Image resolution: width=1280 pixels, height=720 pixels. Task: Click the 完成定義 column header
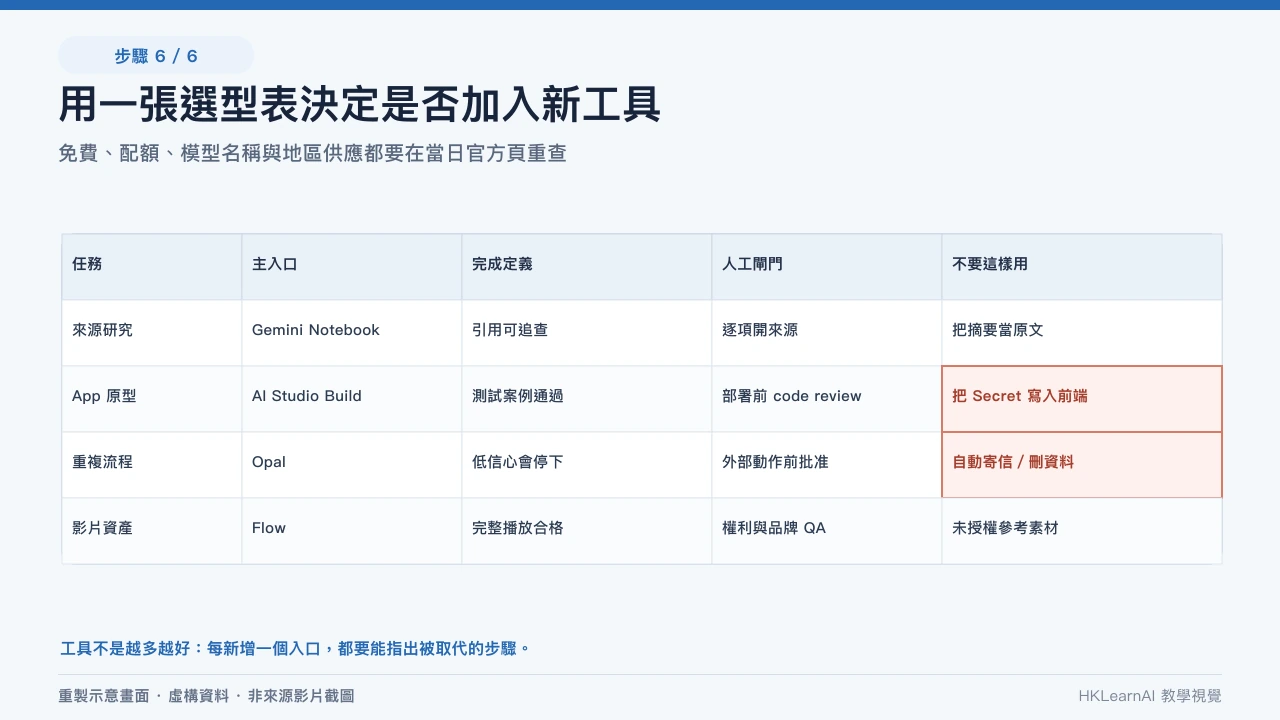click(x=587, y=267)
